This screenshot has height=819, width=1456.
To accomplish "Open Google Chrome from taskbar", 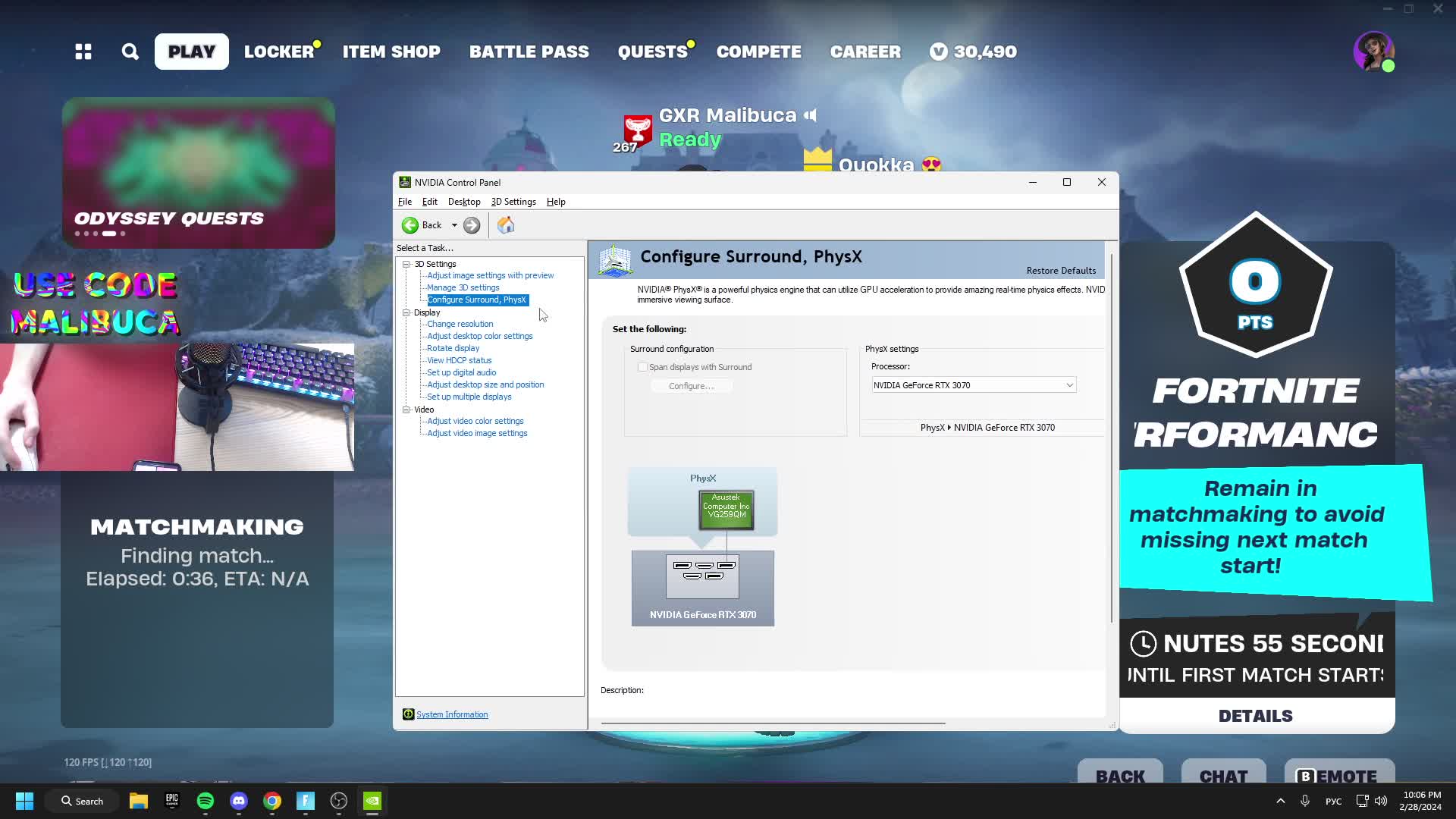I will coord(272,801).
